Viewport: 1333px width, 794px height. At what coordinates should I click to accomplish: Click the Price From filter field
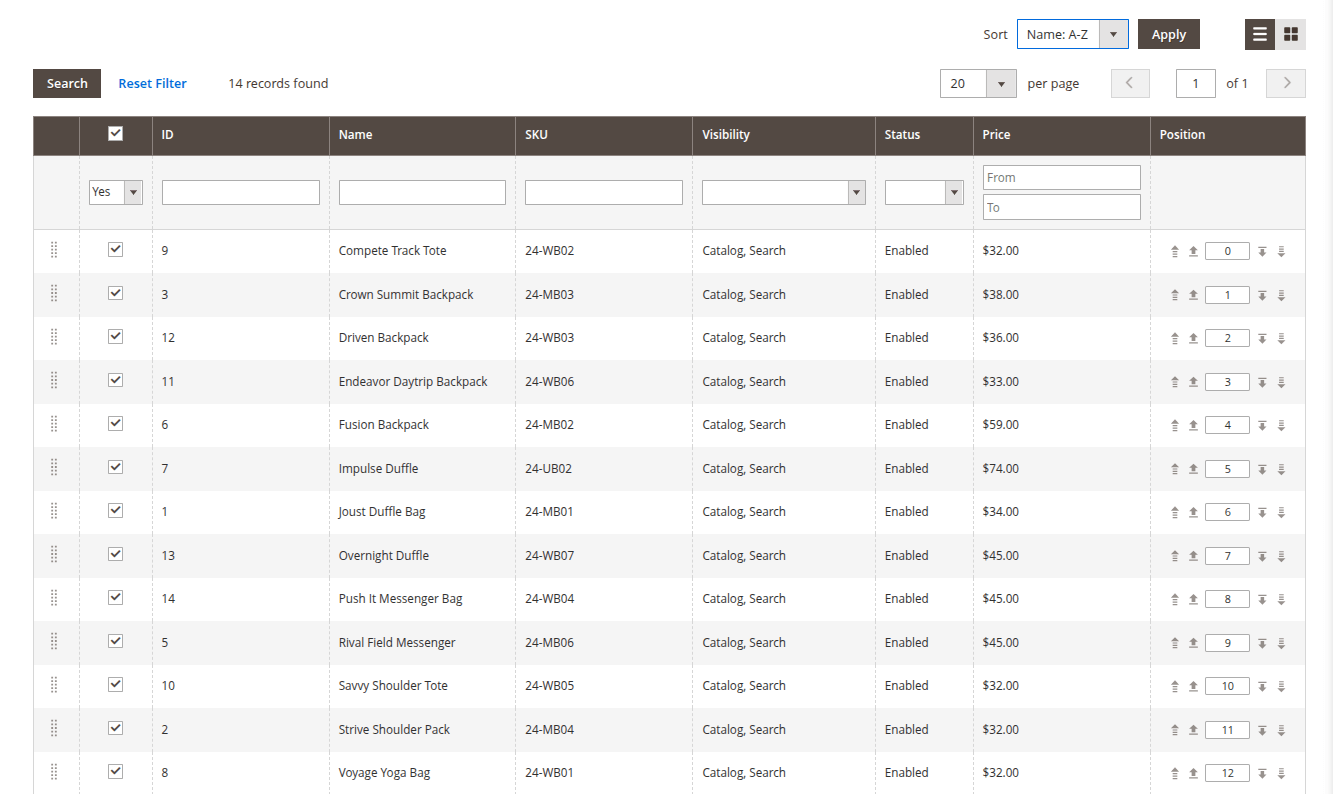(1061, 177)
